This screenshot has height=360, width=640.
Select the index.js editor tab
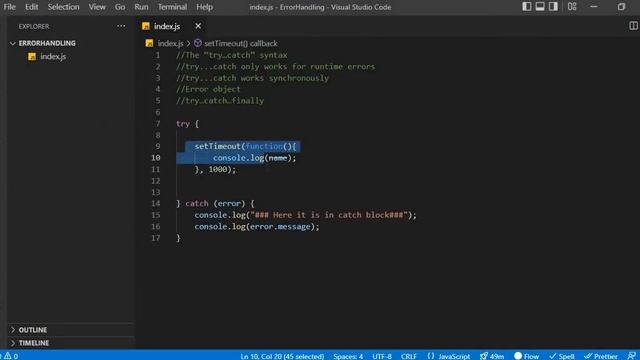167,26
